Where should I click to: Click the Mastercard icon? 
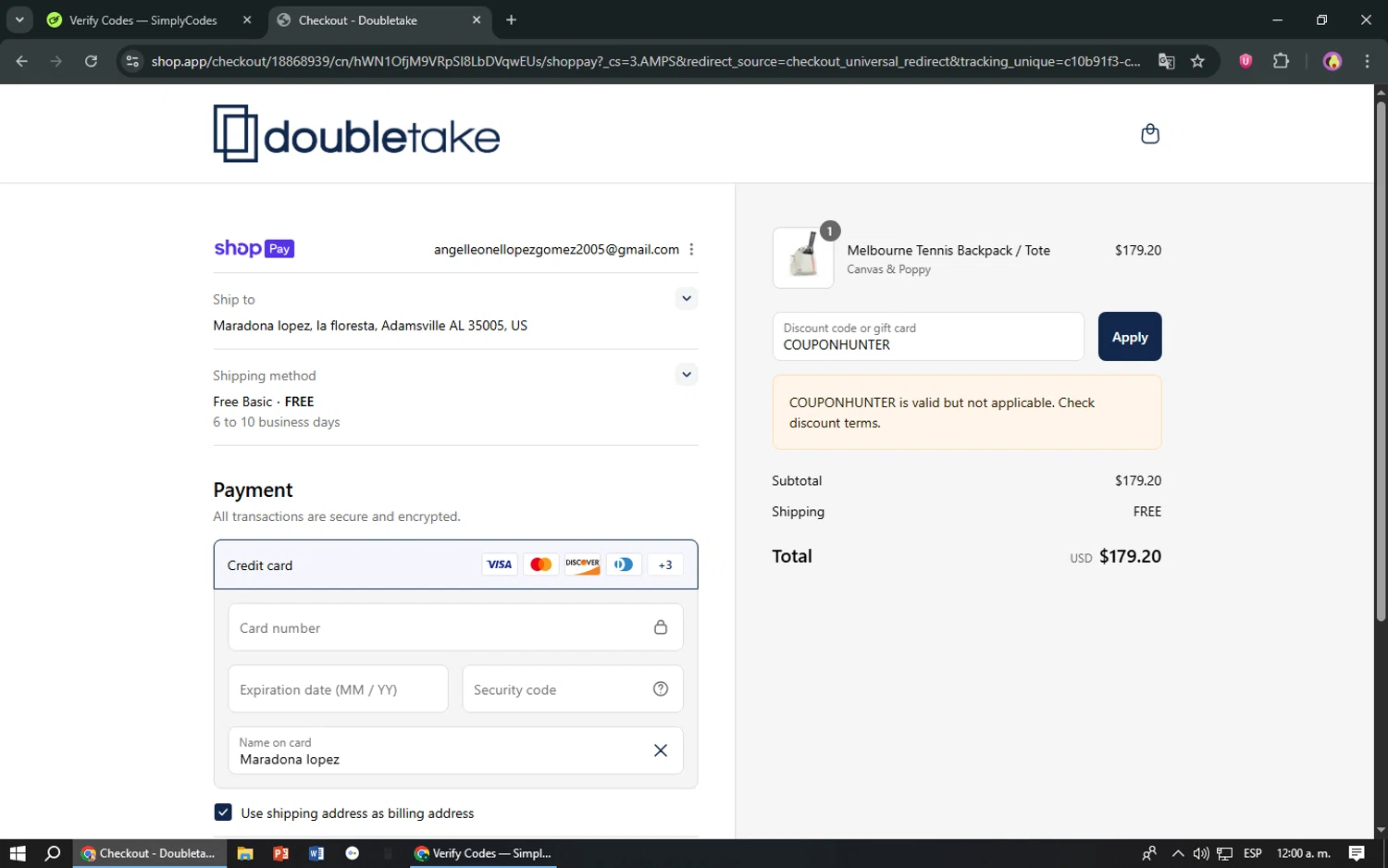point(541,564)
